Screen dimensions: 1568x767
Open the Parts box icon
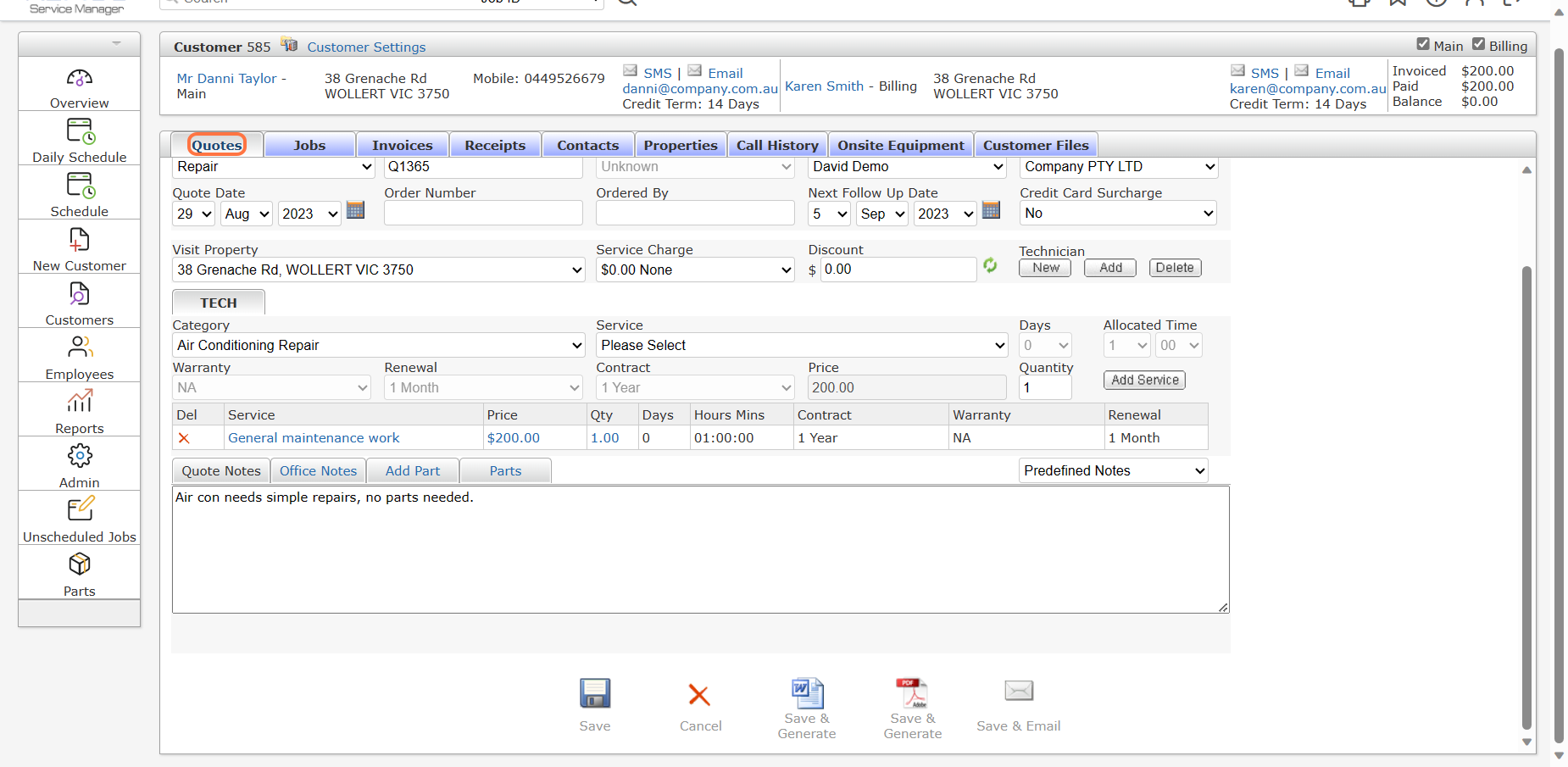click(x=80, y=564)
